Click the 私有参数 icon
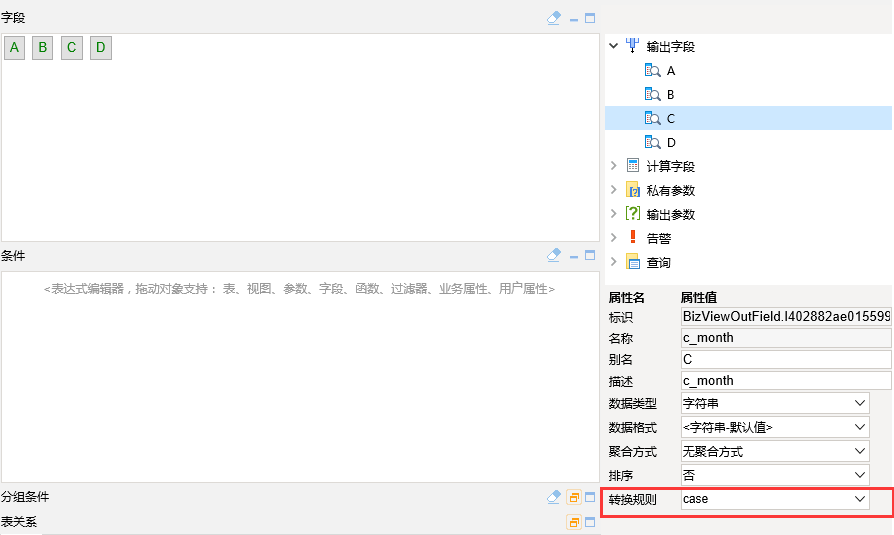894x535 pixels. point(633,189)
